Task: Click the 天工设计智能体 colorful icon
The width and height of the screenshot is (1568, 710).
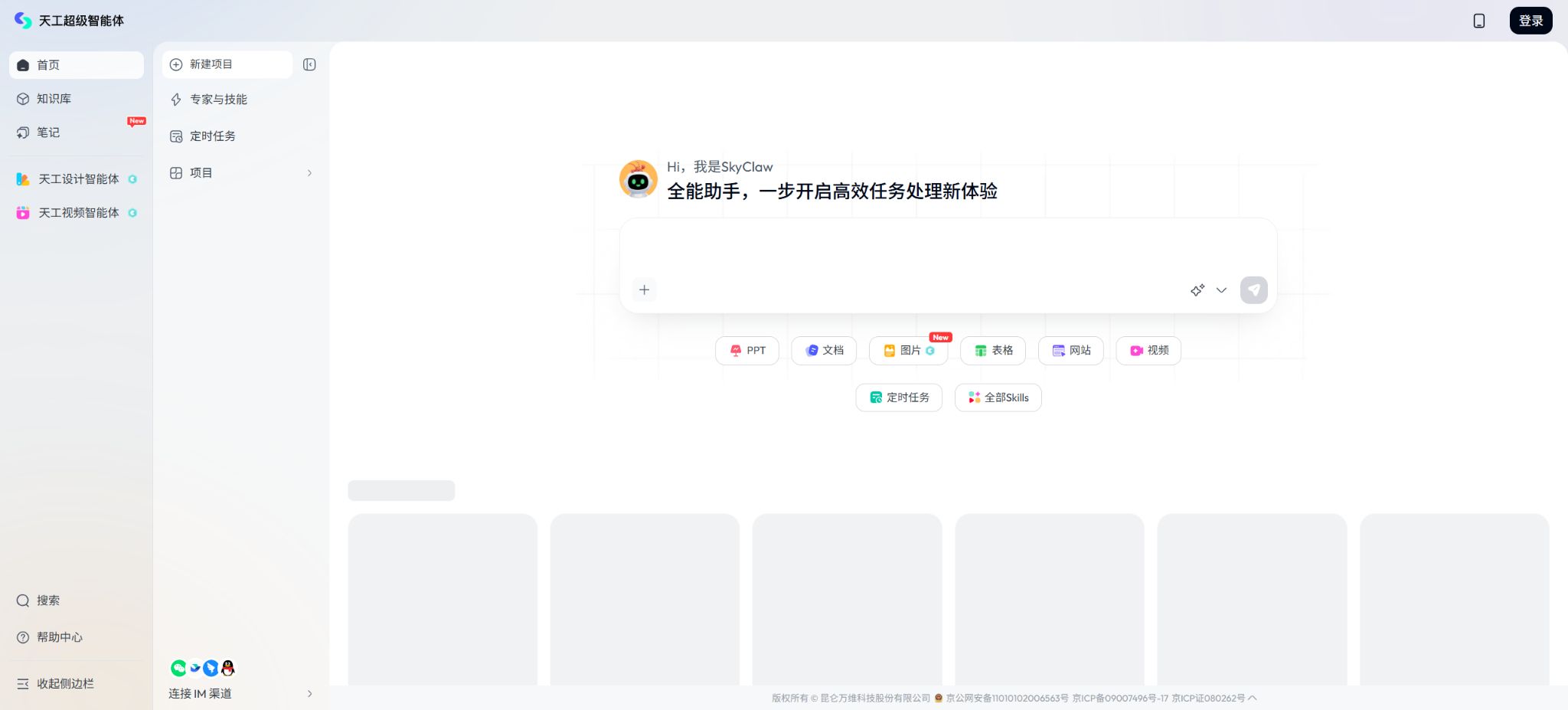Action: 23,179
